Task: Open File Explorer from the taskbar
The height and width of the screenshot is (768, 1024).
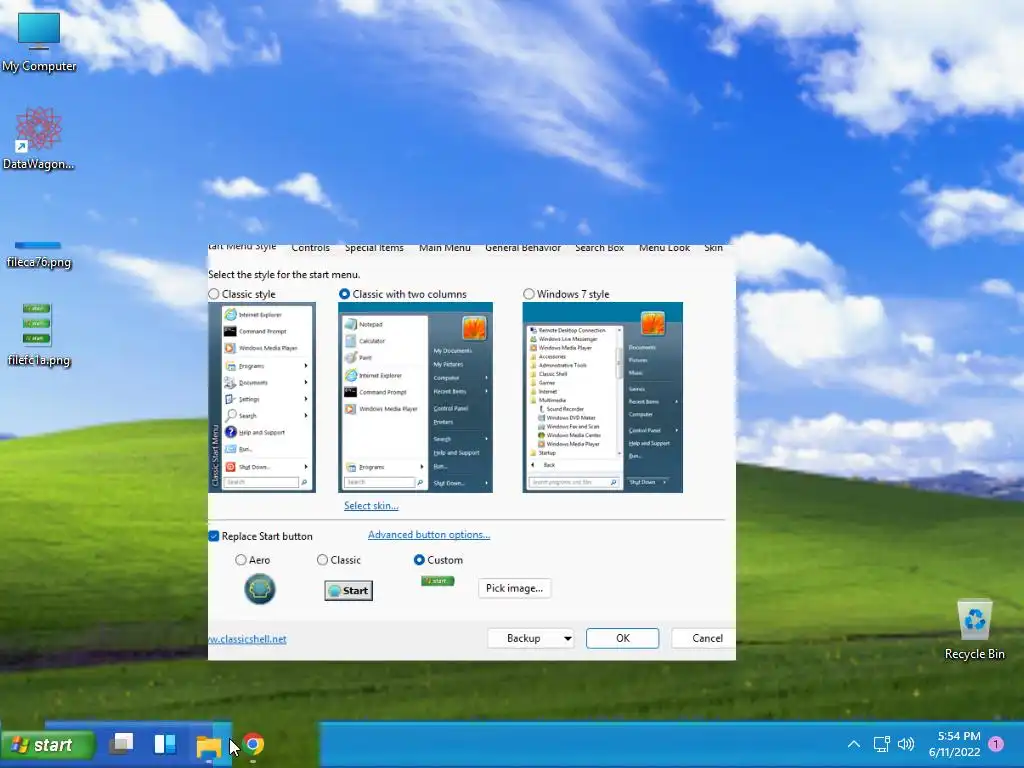Action: pyautogui.click(x=209, y=745)
